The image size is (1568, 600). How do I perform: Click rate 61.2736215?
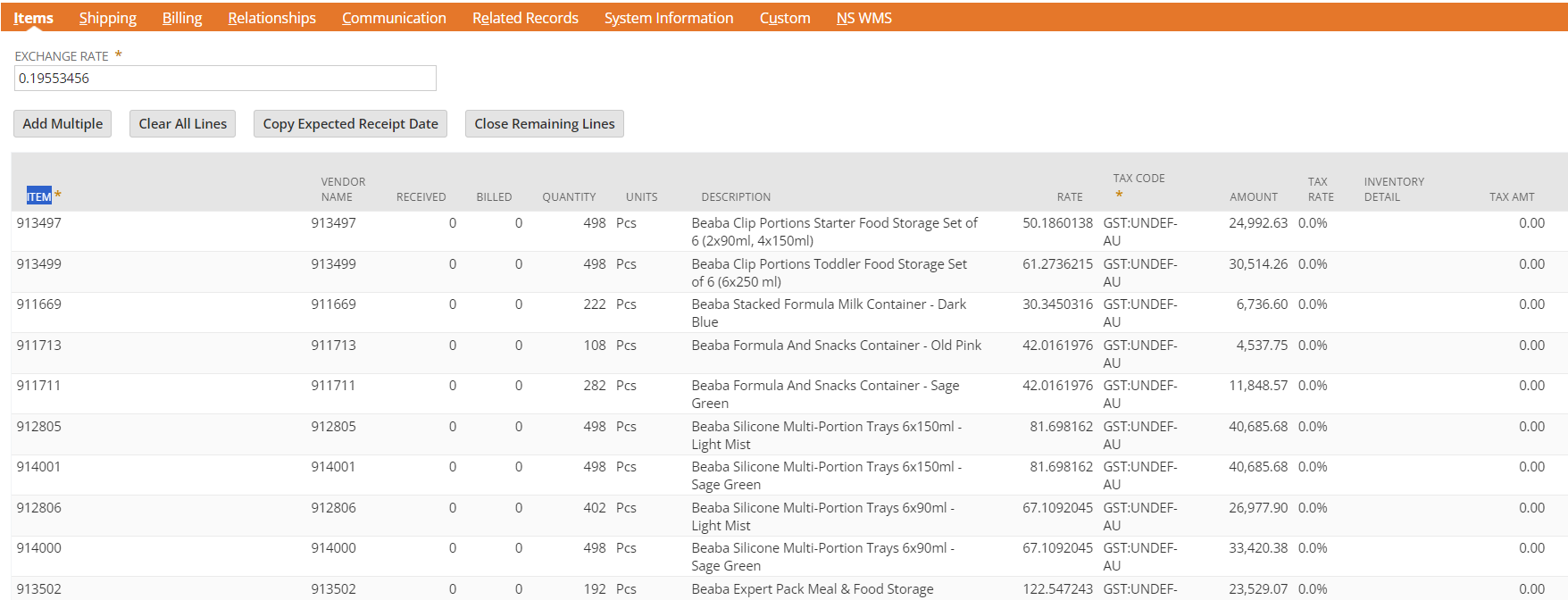1057,264
